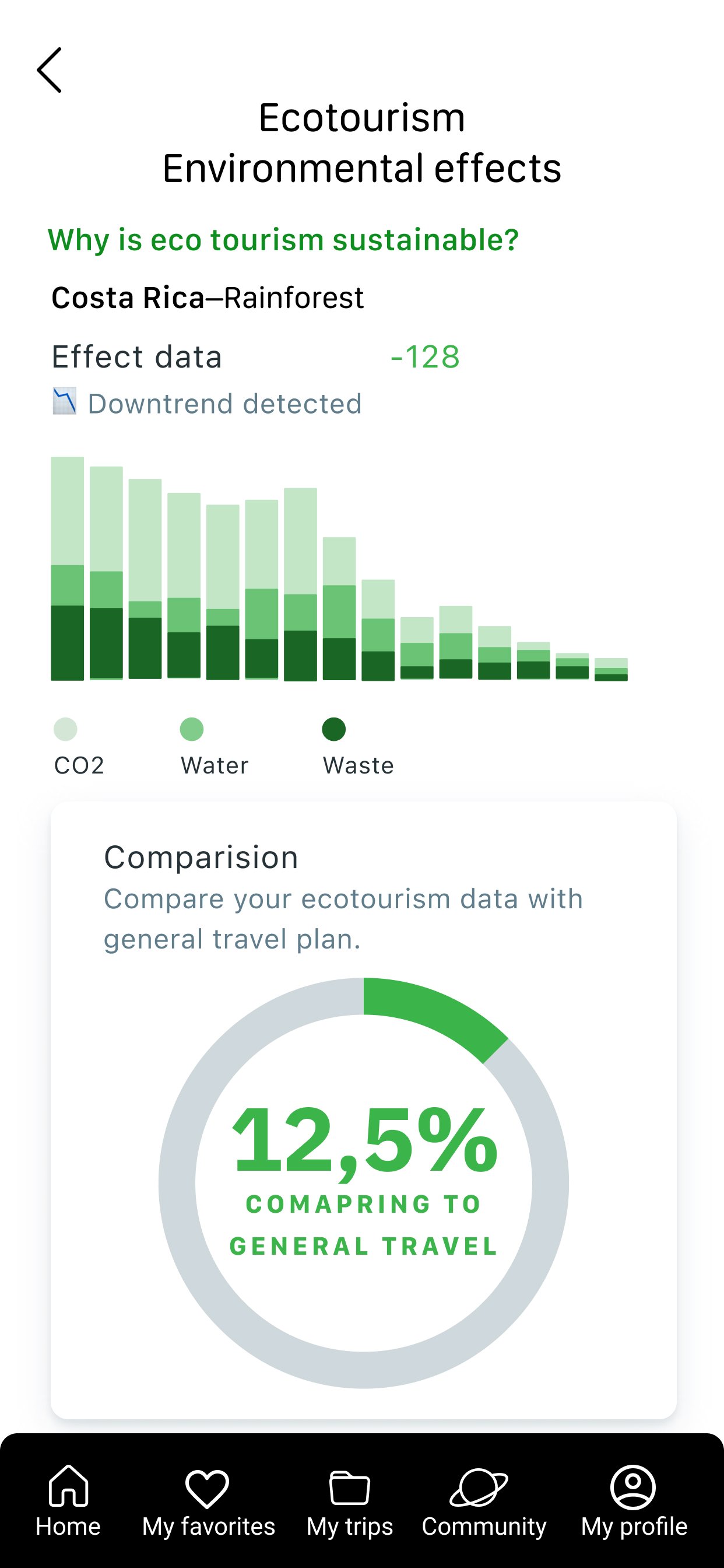This screenshot has width=724, height=1568.
Task: Toggle the Waste legend dot
Action: coord(334,729)
